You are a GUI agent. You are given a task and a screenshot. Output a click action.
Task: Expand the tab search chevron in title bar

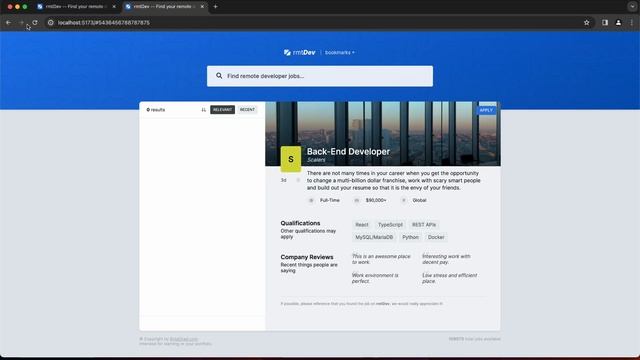(x=632, y=7)
